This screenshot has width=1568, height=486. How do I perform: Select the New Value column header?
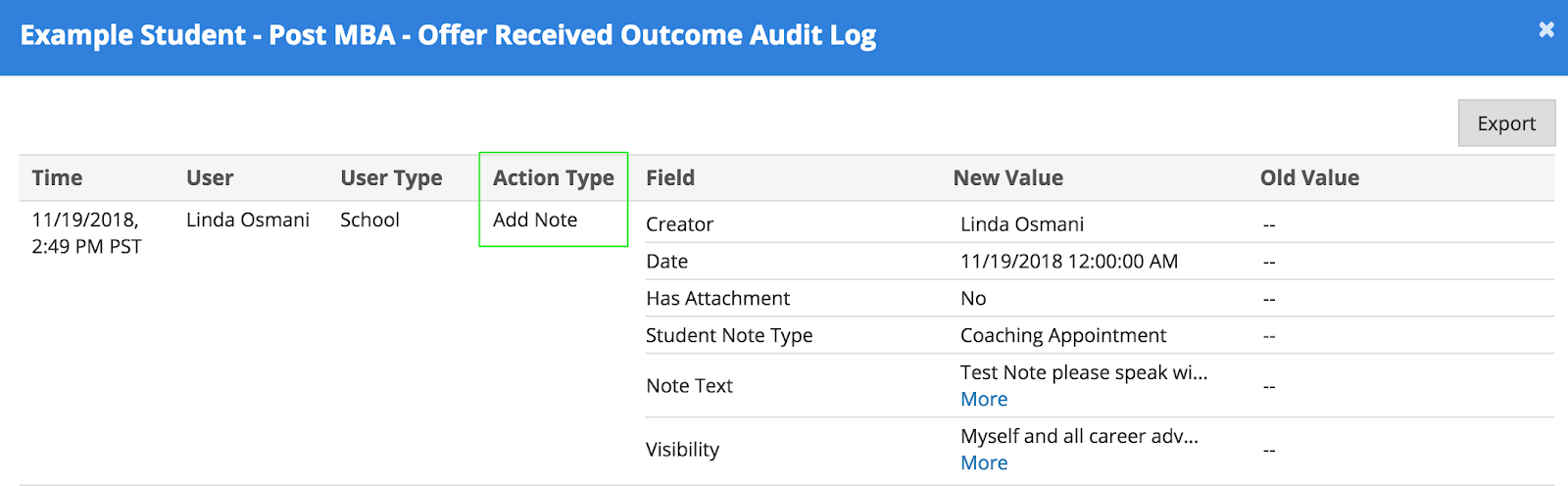tap(1007, 177)
